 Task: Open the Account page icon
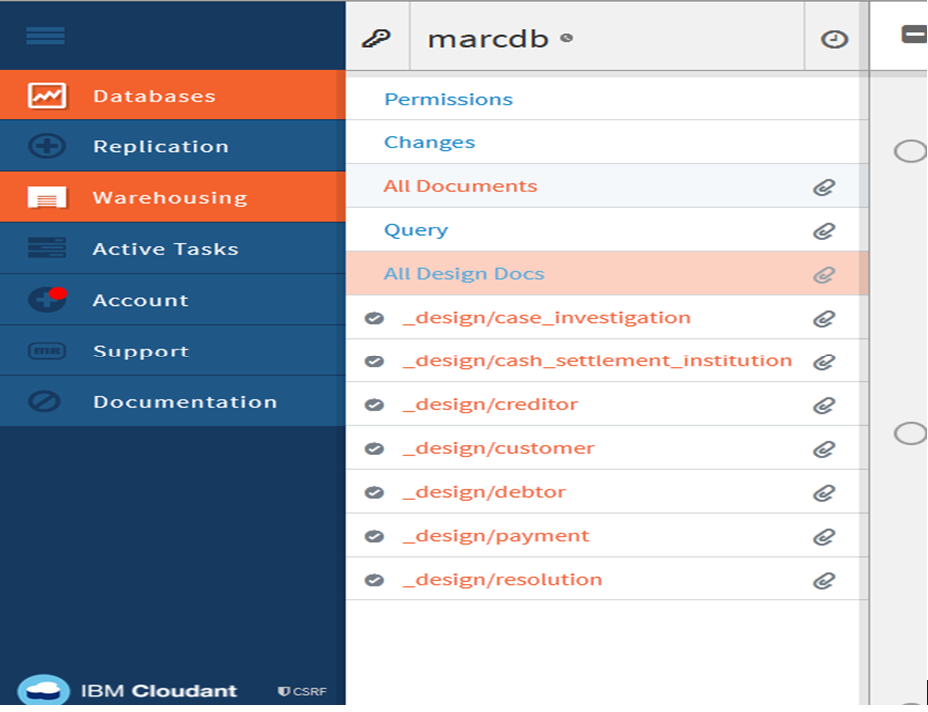(47, 300)
